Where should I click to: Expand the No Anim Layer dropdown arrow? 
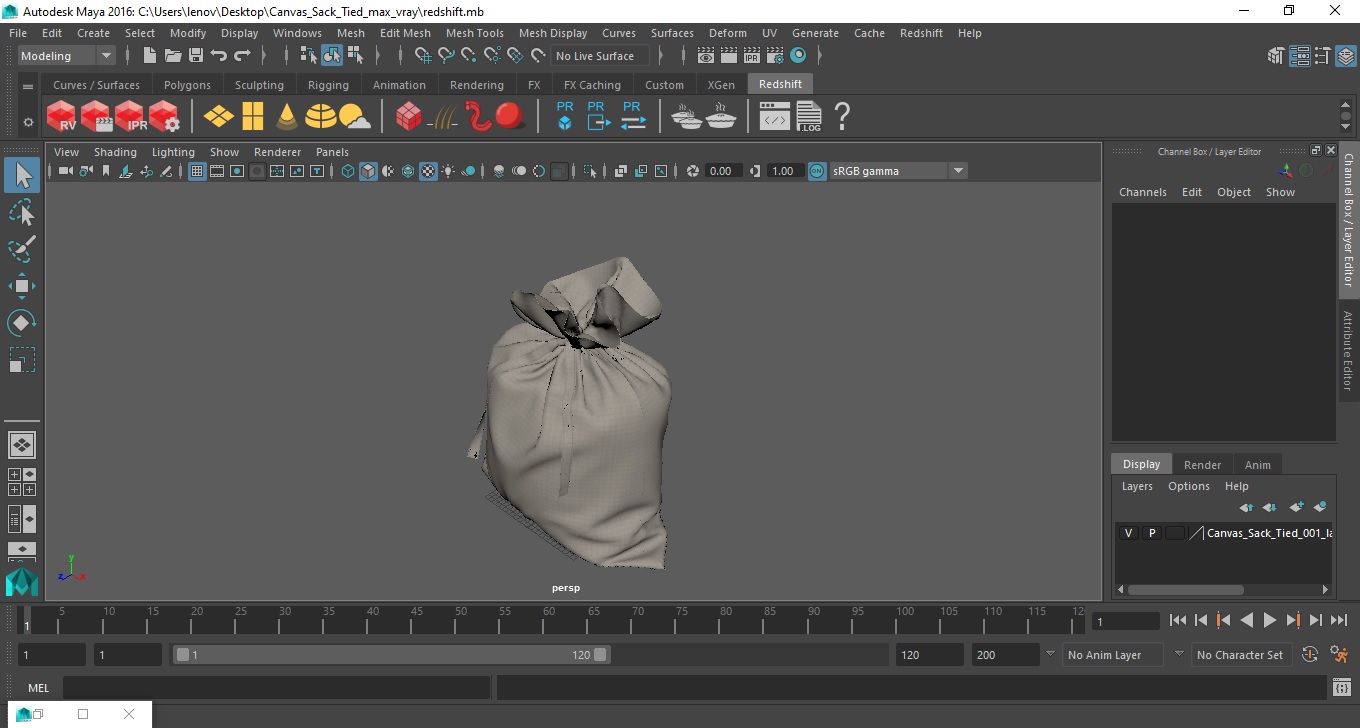1050,654
